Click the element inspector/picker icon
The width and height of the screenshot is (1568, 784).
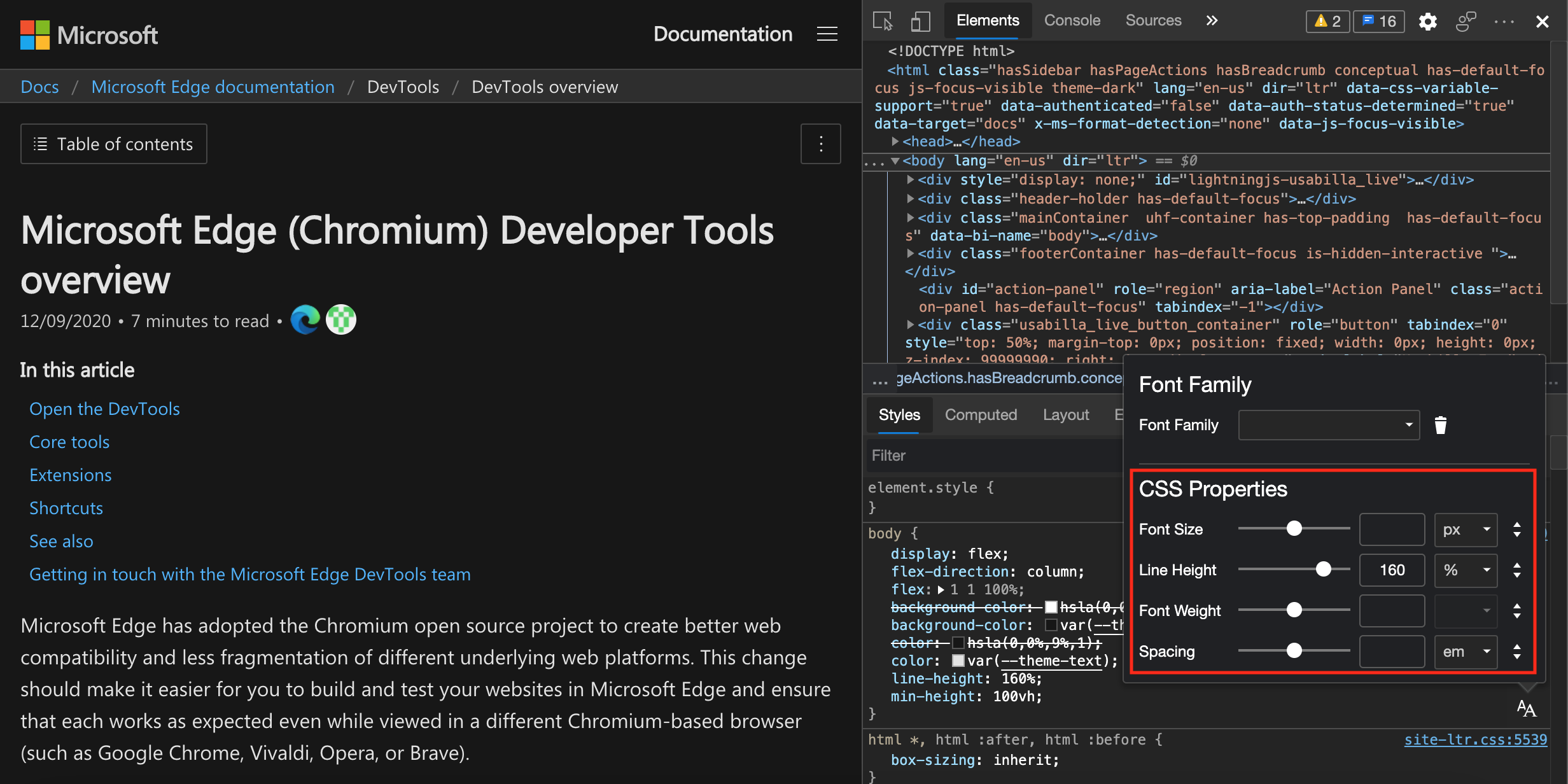click(x=884, y=20)
